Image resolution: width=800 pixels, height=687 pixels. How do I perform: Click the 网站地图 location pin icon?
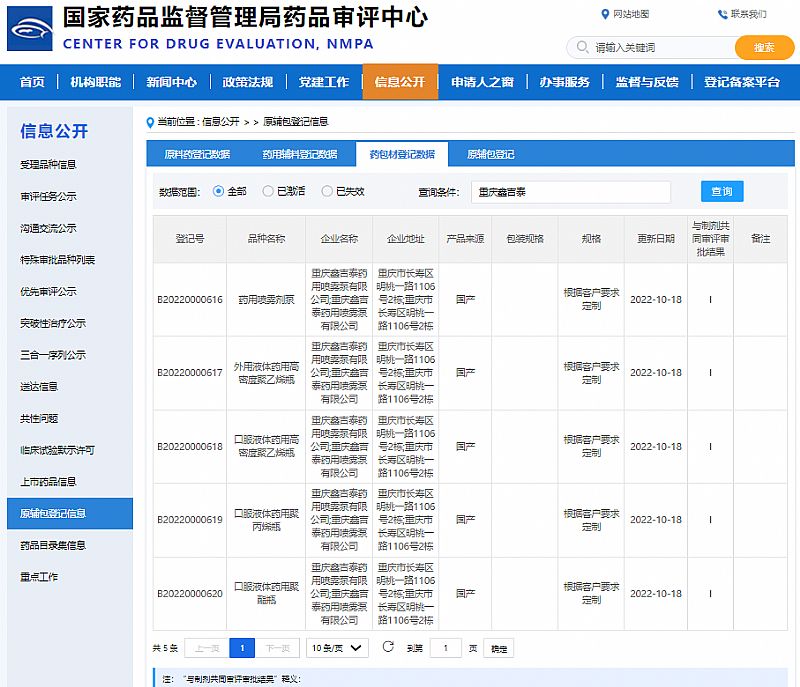[x=605, y=14]
